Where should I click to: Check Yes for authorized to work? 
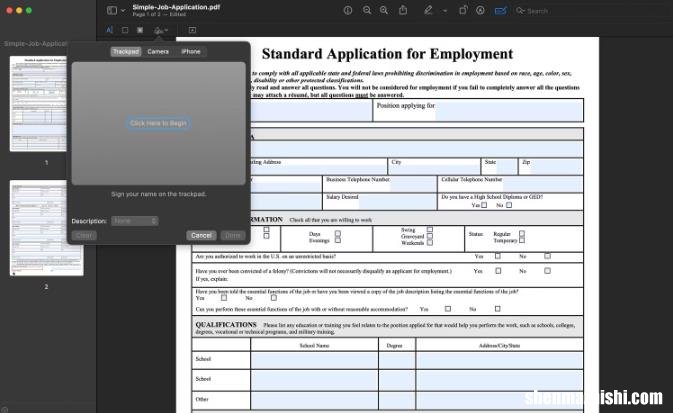498,256
